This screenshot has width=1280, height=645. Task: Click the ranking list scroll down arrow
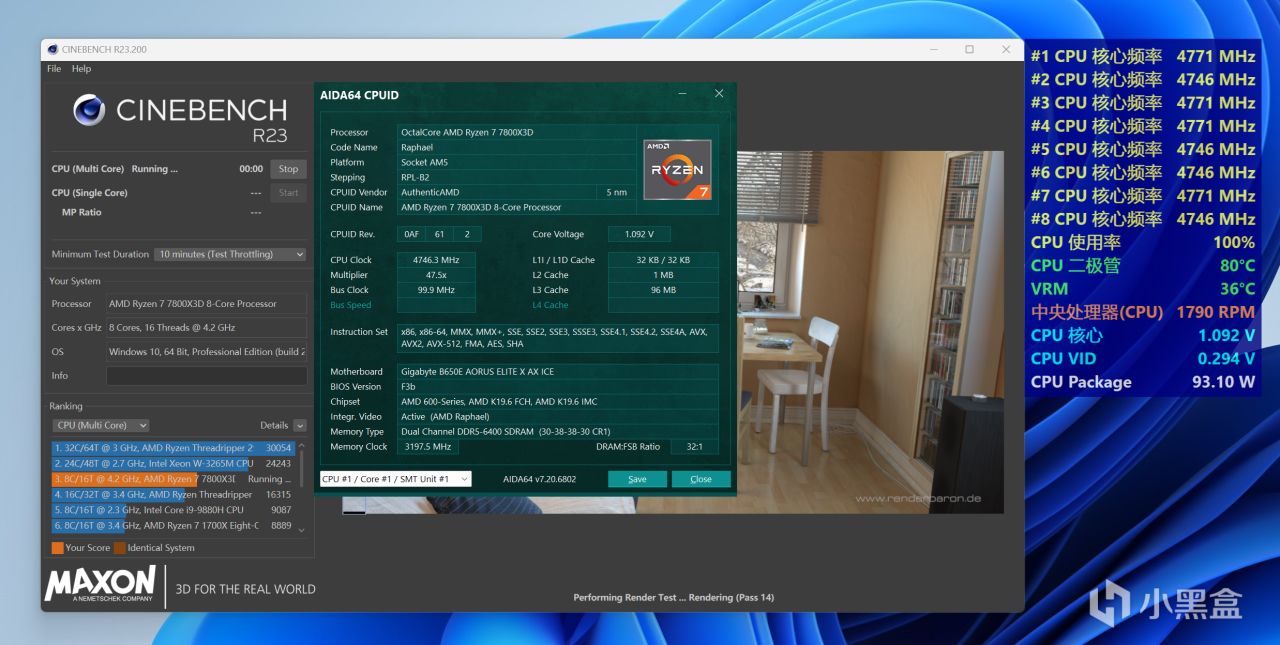click(x=302, y=529)
